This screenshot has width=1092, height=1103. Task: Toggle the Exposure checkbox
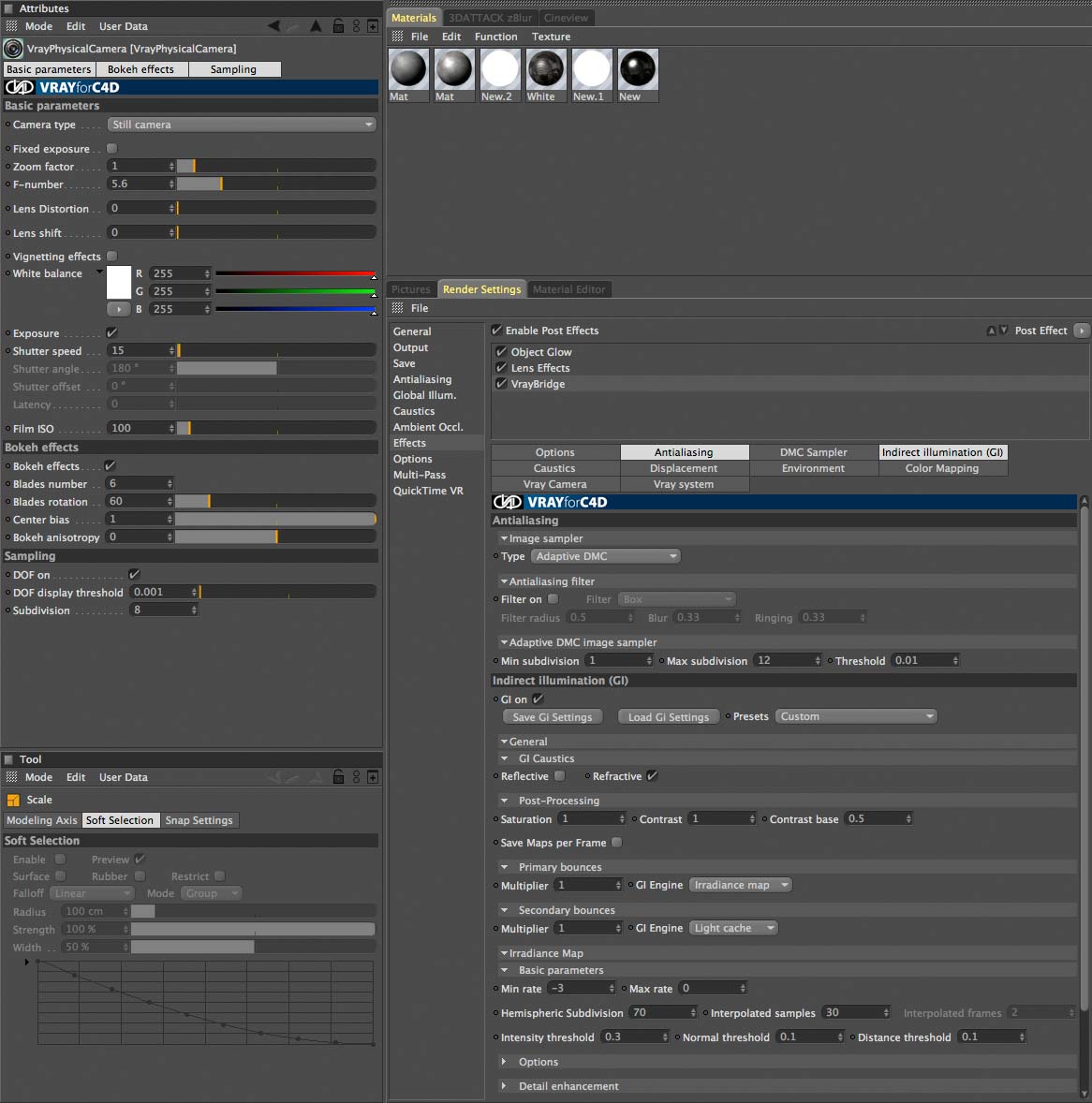[x=111, y=332]
